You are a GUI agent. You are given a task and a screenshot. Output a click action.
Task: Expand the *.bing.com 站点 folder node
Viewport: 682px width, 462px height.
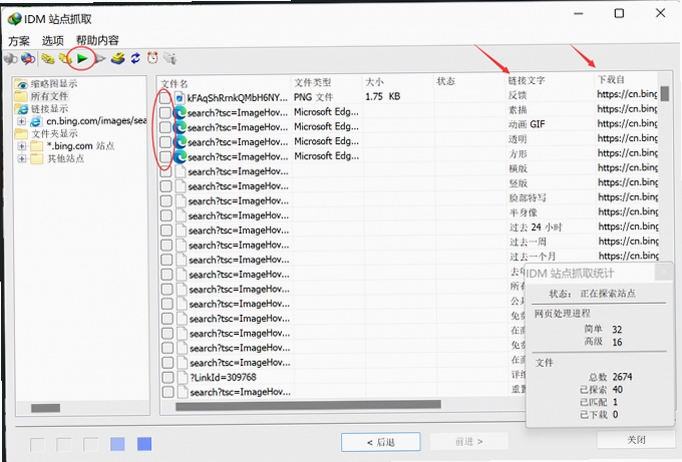21,146
